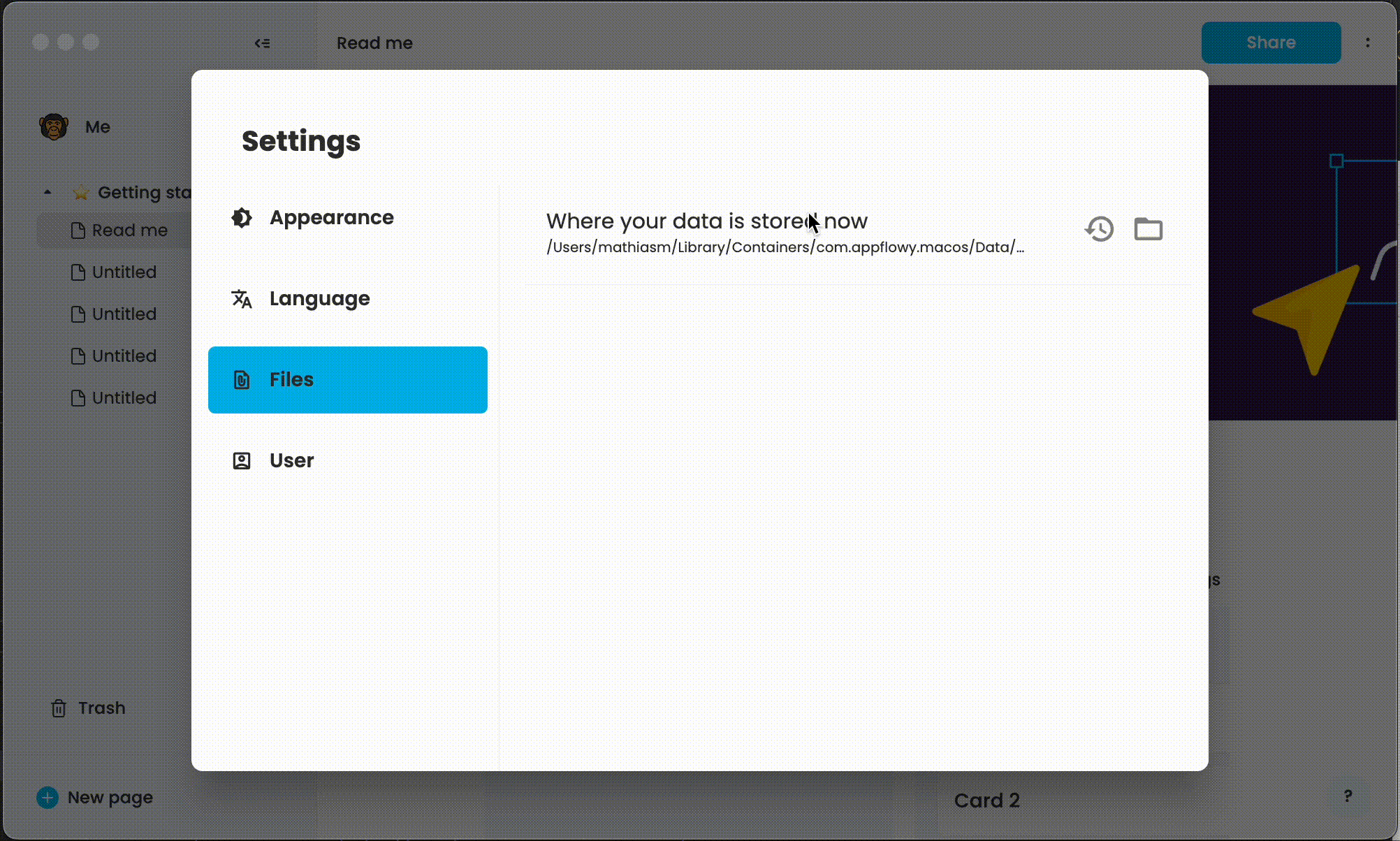The image size is (1400, 841).
Task: Click the restore default location history icon
Action: 1100,229
